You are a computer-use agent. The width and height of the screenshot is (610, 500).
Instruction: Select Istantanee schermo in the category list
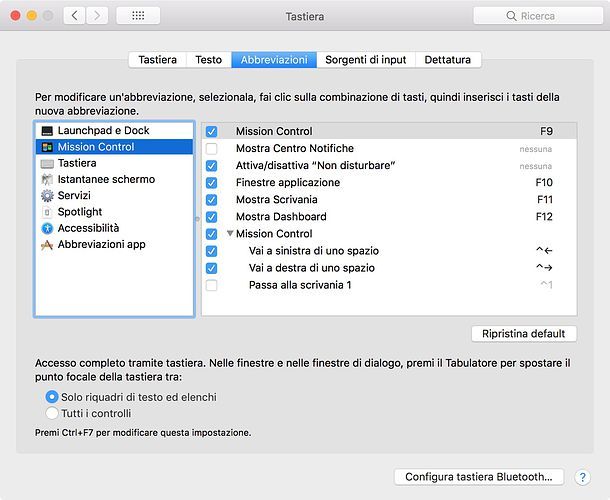[114, 179]
